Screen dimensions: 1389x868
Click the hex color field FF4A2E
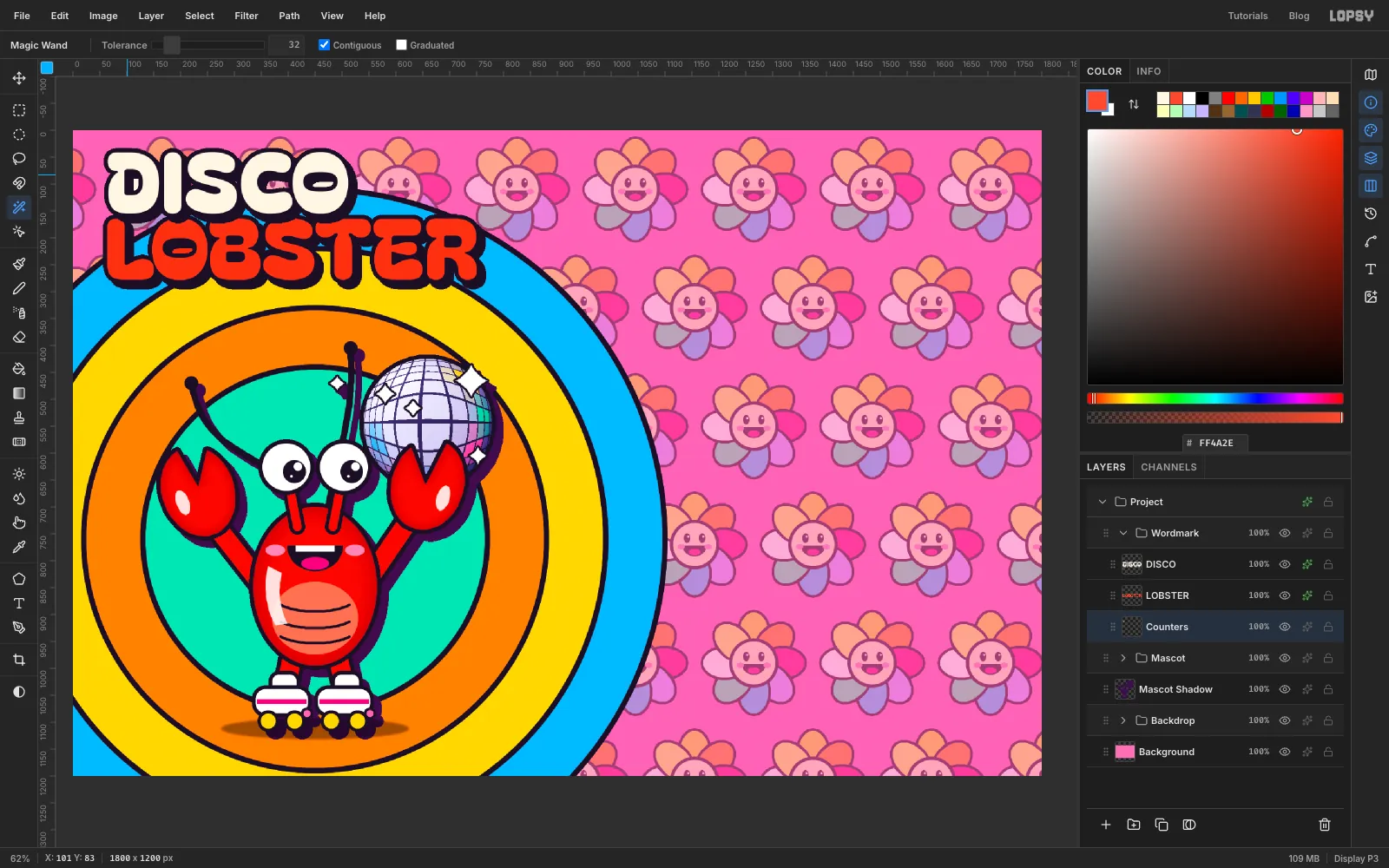1215,443
